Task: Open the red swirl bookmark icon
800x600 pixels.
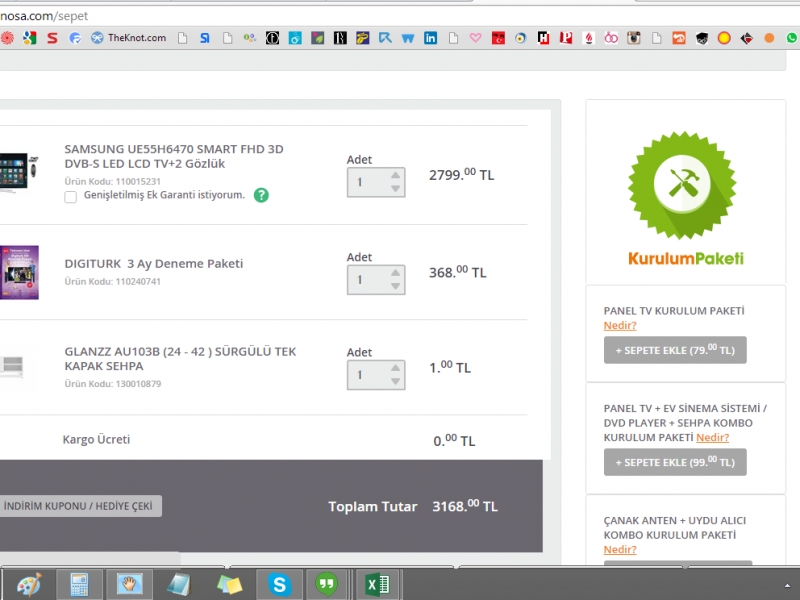Action: [7, 38]
